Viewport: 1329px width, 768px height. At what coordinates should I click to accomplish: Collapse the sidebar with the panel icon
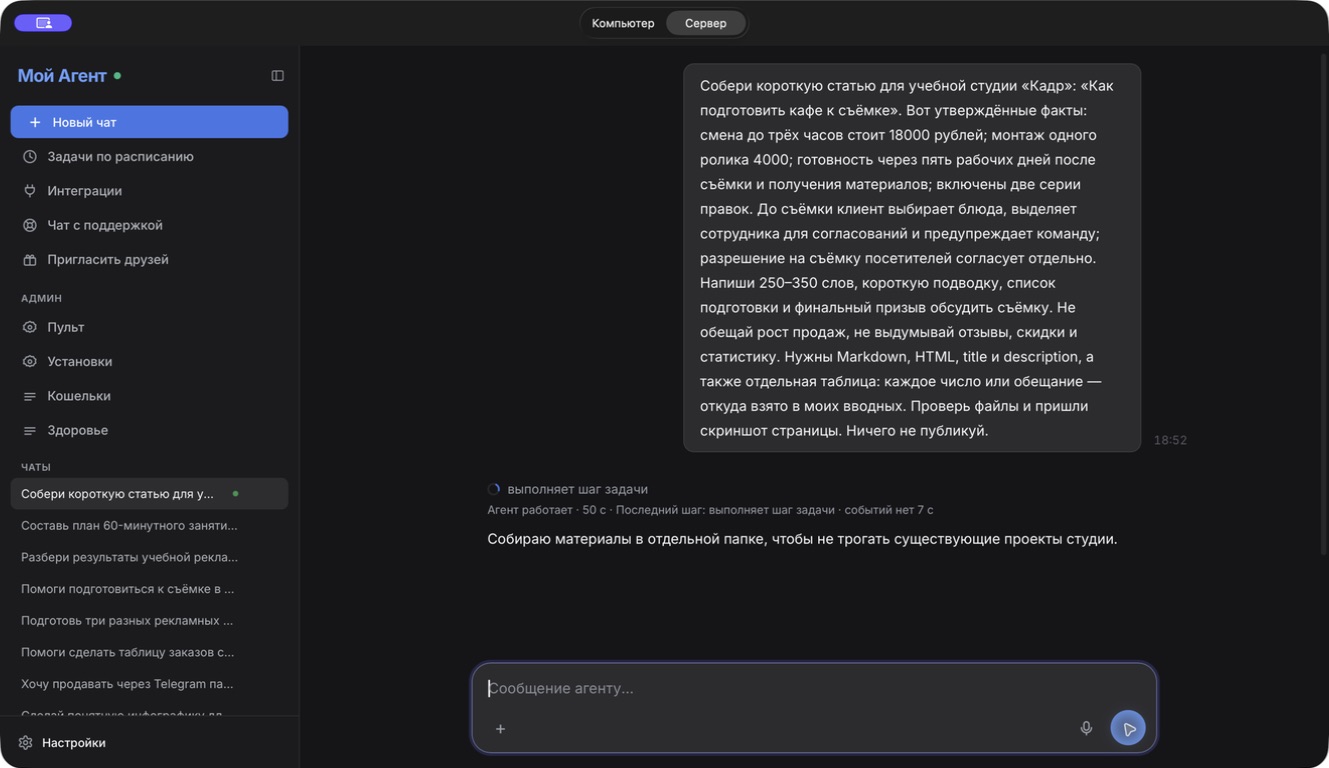pyautogui.click(x=277, y=76)
